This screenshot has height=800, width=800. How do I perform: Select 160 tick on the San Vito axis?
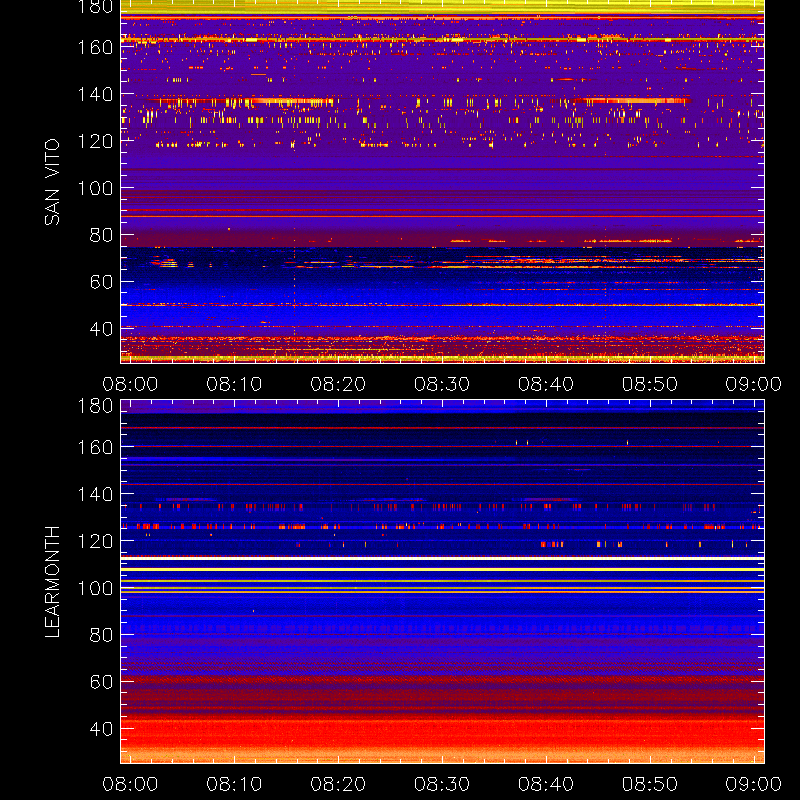95,47
